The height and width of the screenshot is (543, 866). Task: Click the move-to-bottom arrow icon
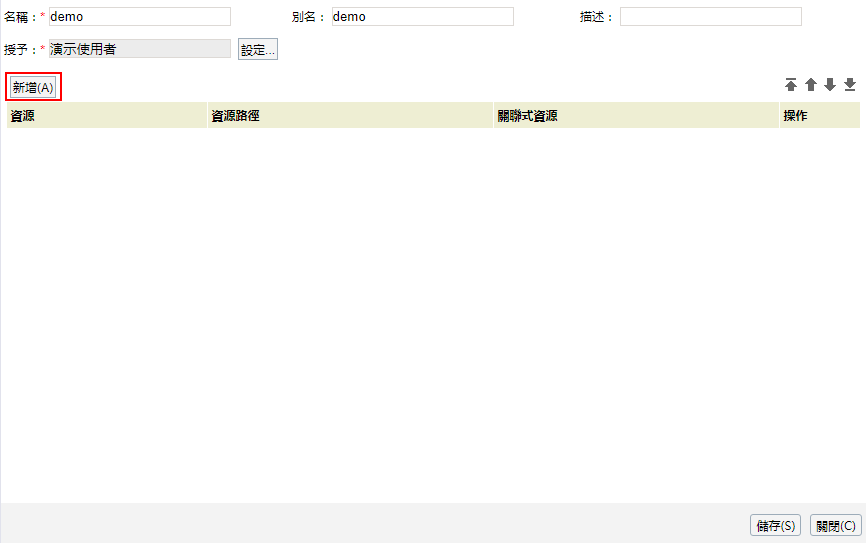(x=850, y=85)
